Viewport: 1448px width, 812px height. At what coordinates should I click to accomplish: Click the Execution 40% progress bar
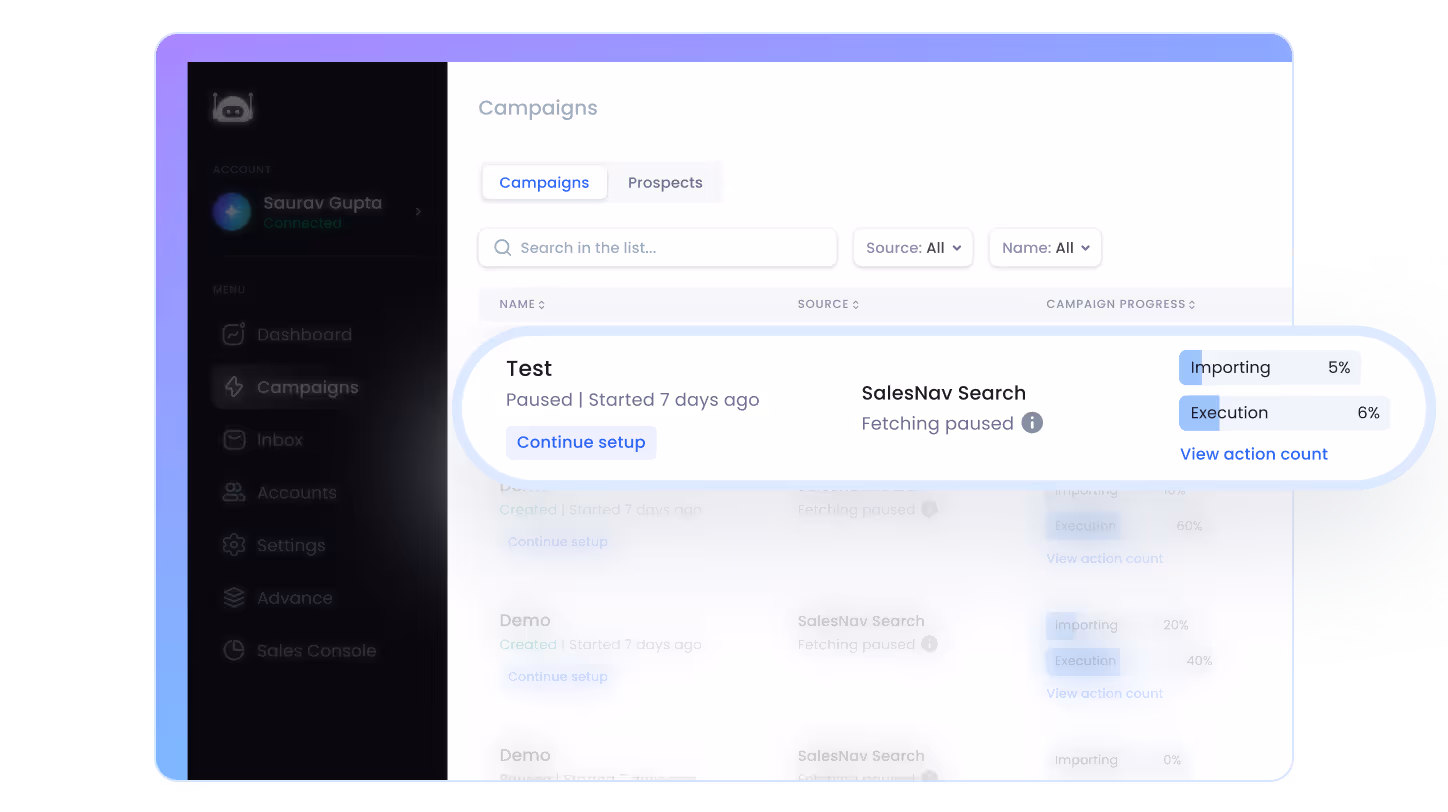pos(1130,661)
